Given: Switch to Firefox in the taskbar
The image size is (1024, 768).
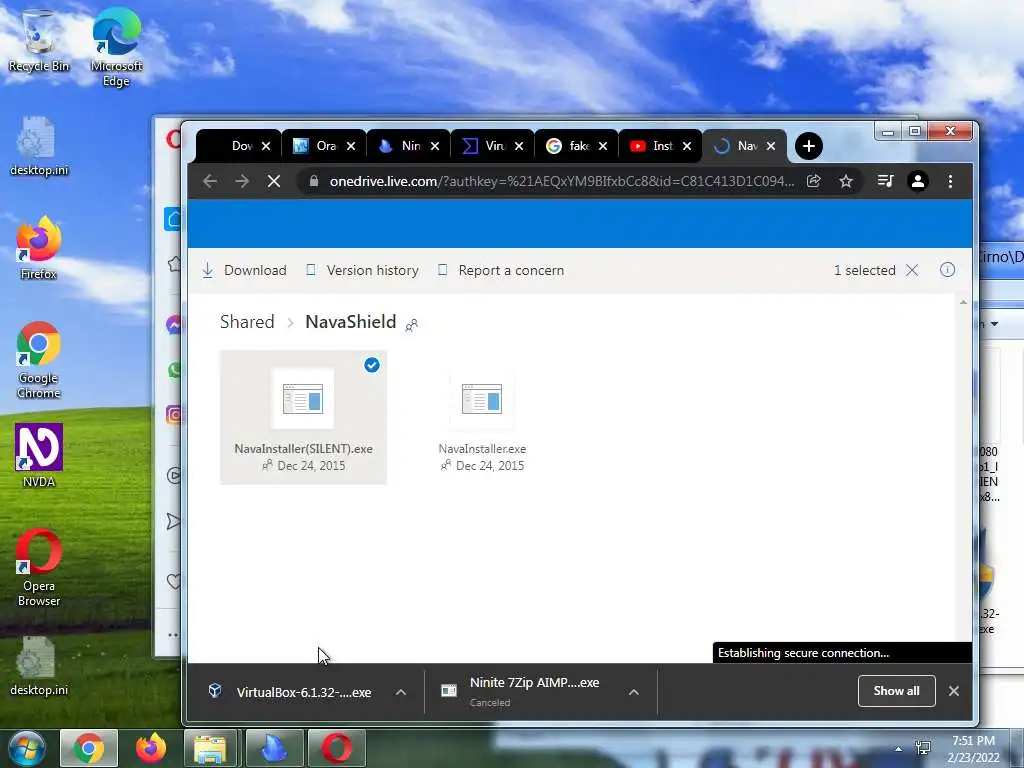Looking at the screenshot, I should (151, 748).
